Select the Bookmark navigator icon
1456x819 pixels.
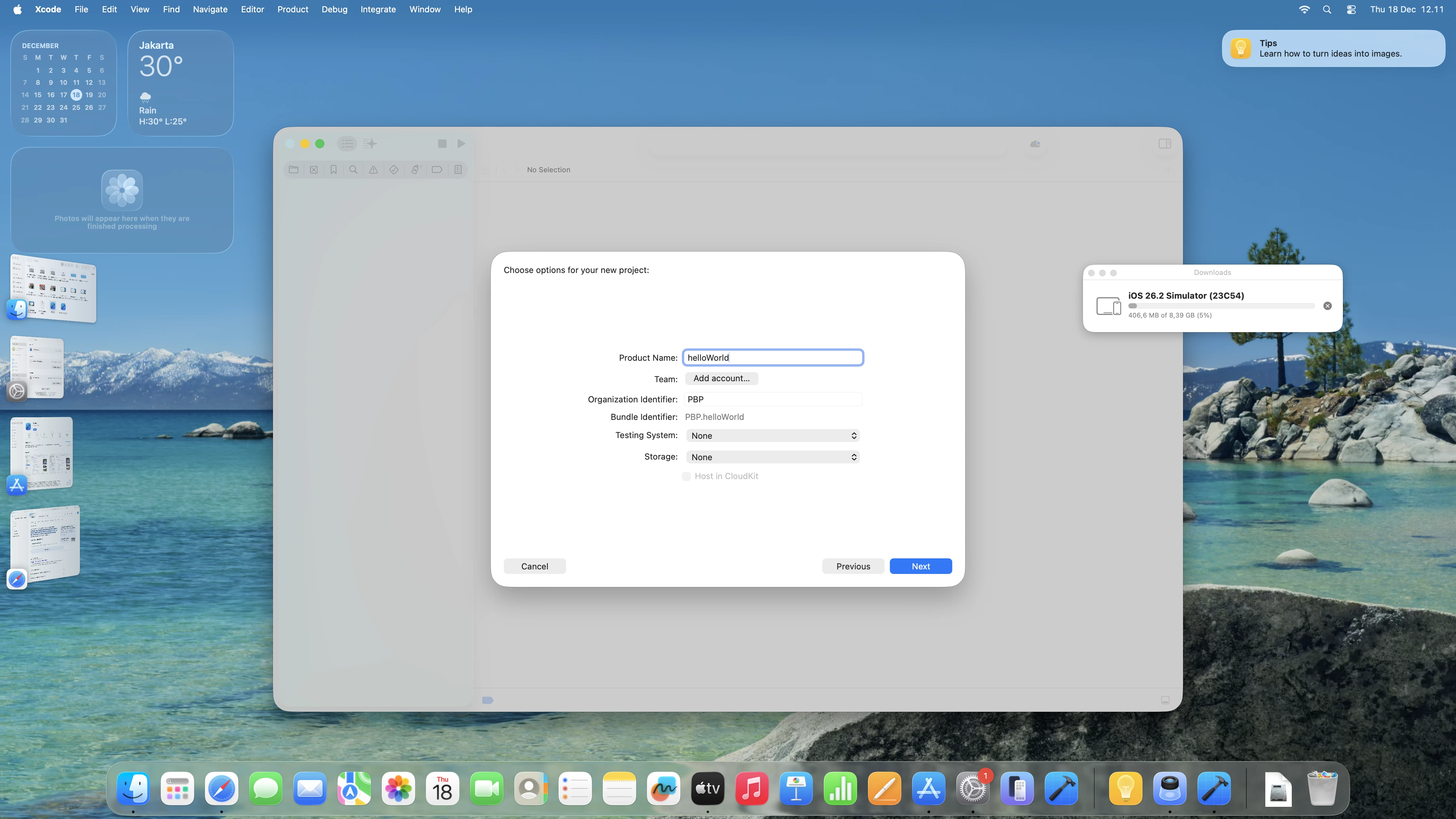pyautogui.click(x=333, y=170)
